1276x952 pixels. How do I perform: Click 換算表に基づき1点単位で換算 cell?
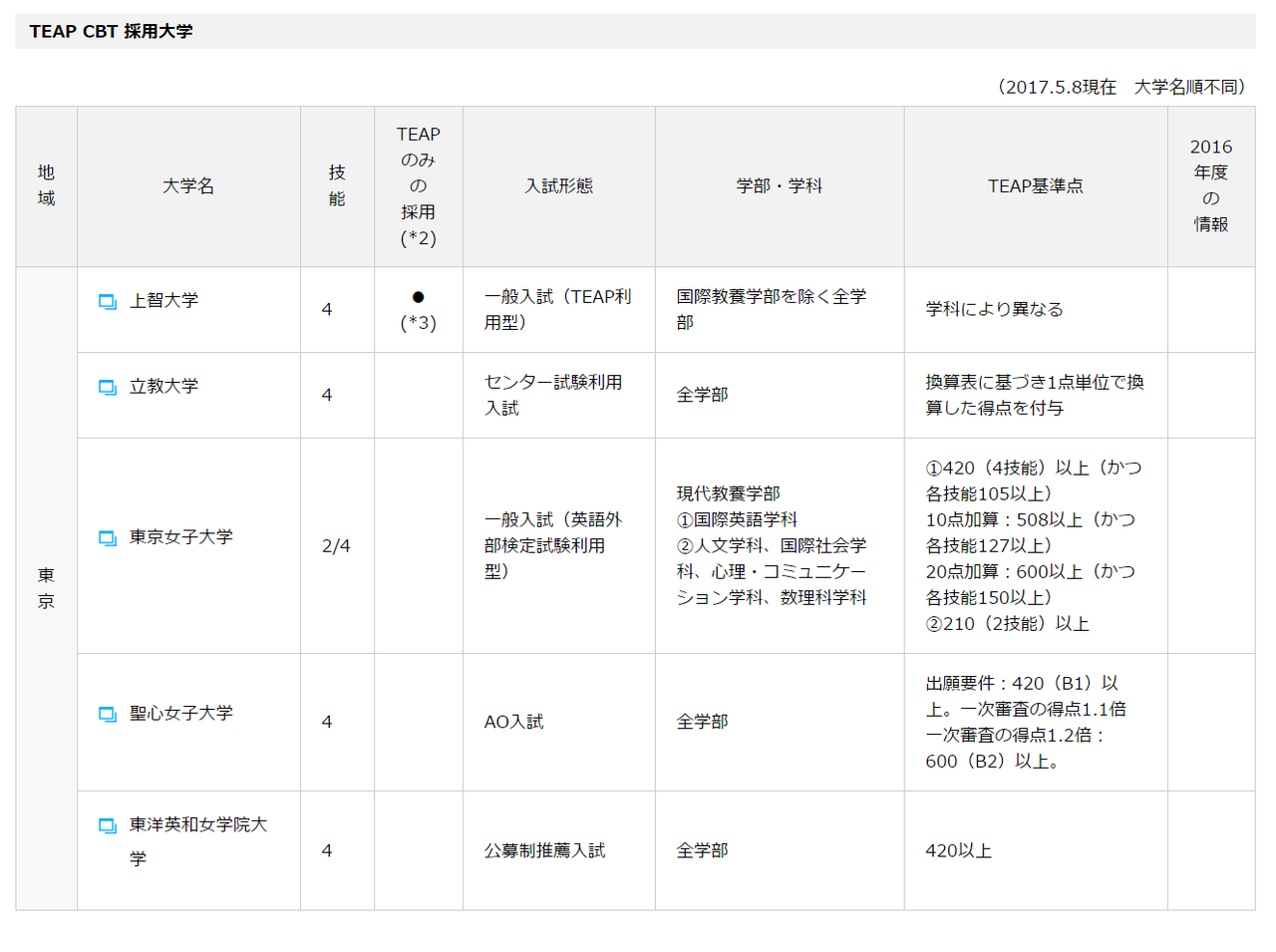tap(1036, 396)
